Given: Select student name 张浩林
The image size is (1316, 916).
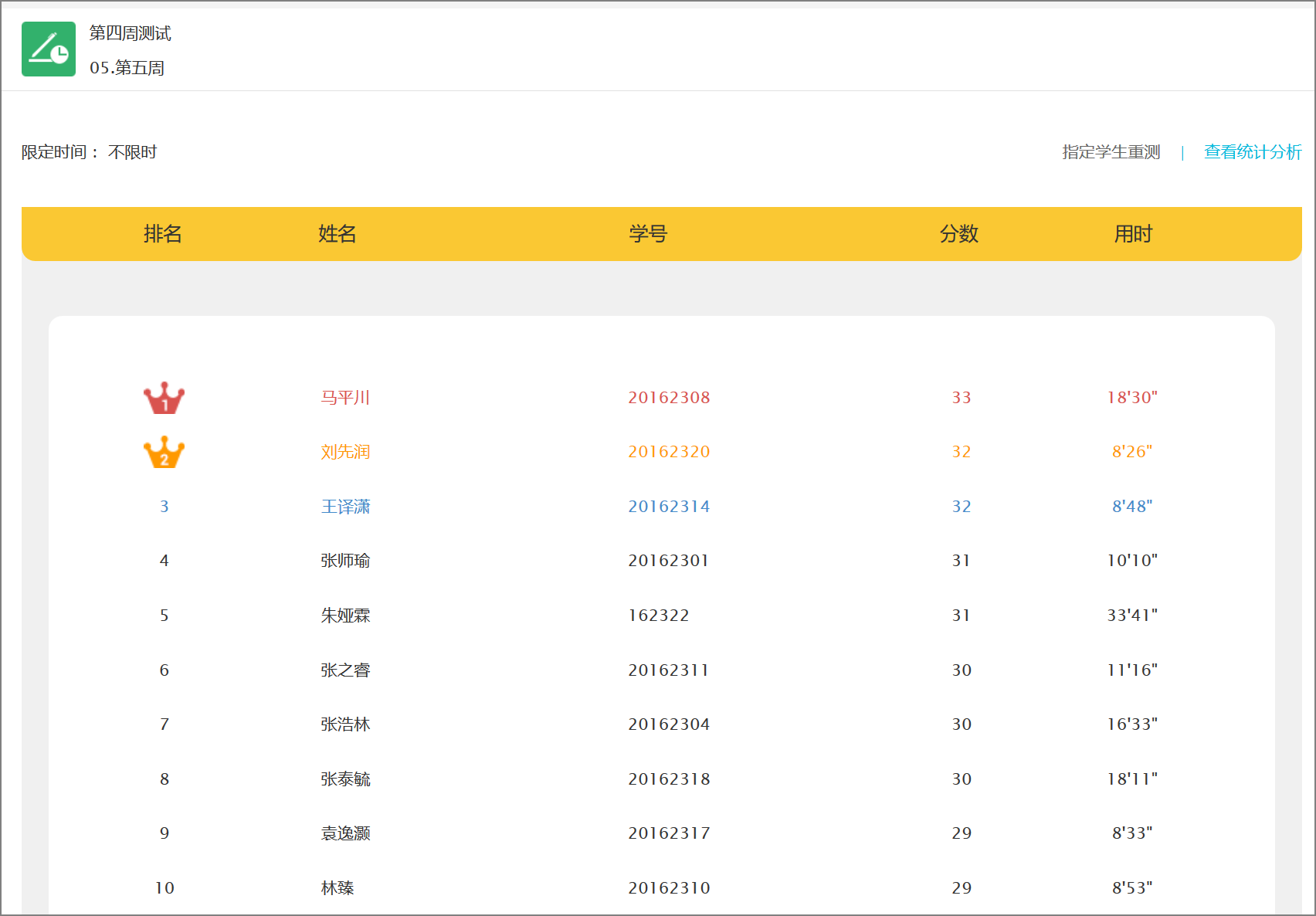Looking at the screenshot, I should click(345, 724).
